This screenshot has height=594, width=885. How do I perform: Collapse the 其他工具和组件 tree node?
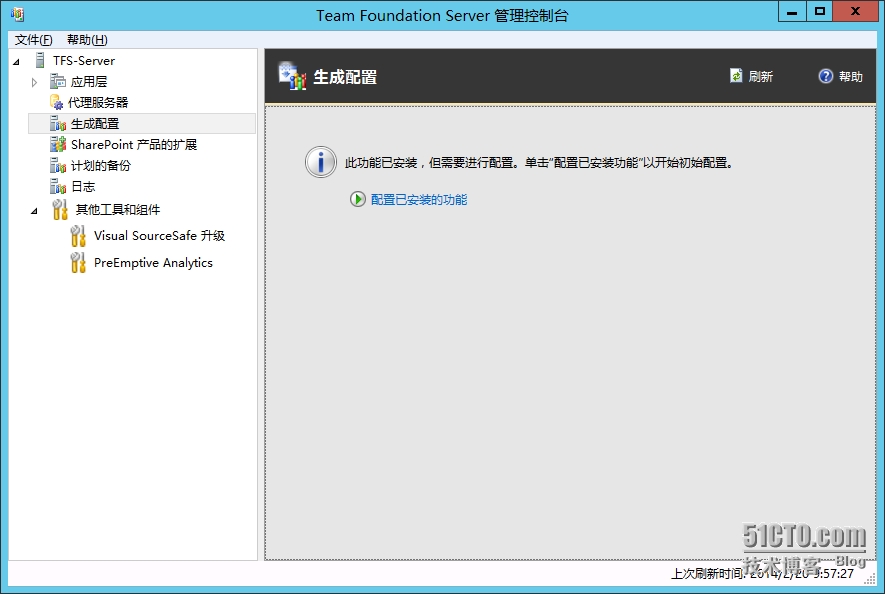tap(34, 211)
